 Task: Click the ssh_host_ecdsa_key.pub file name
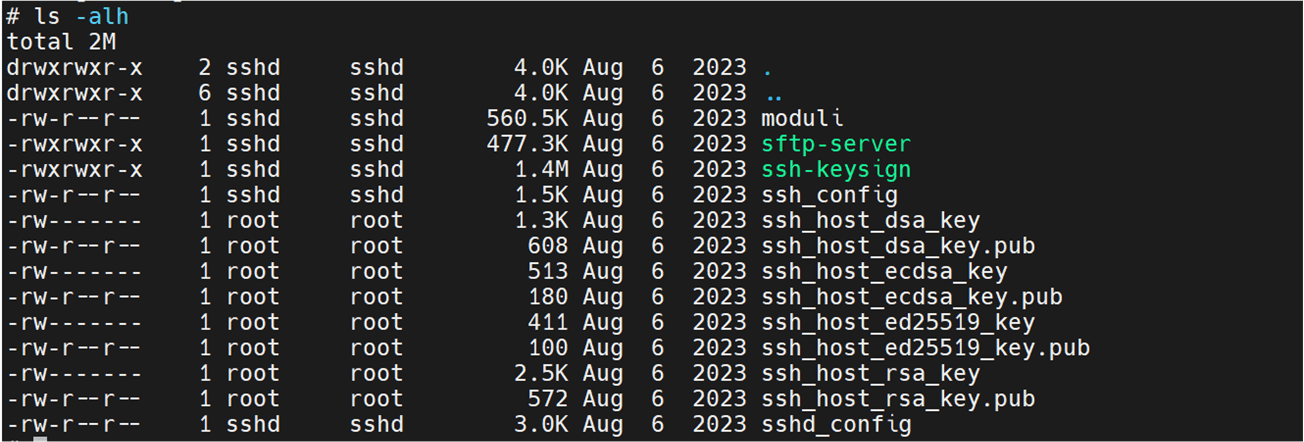click(x=911, y=297)
